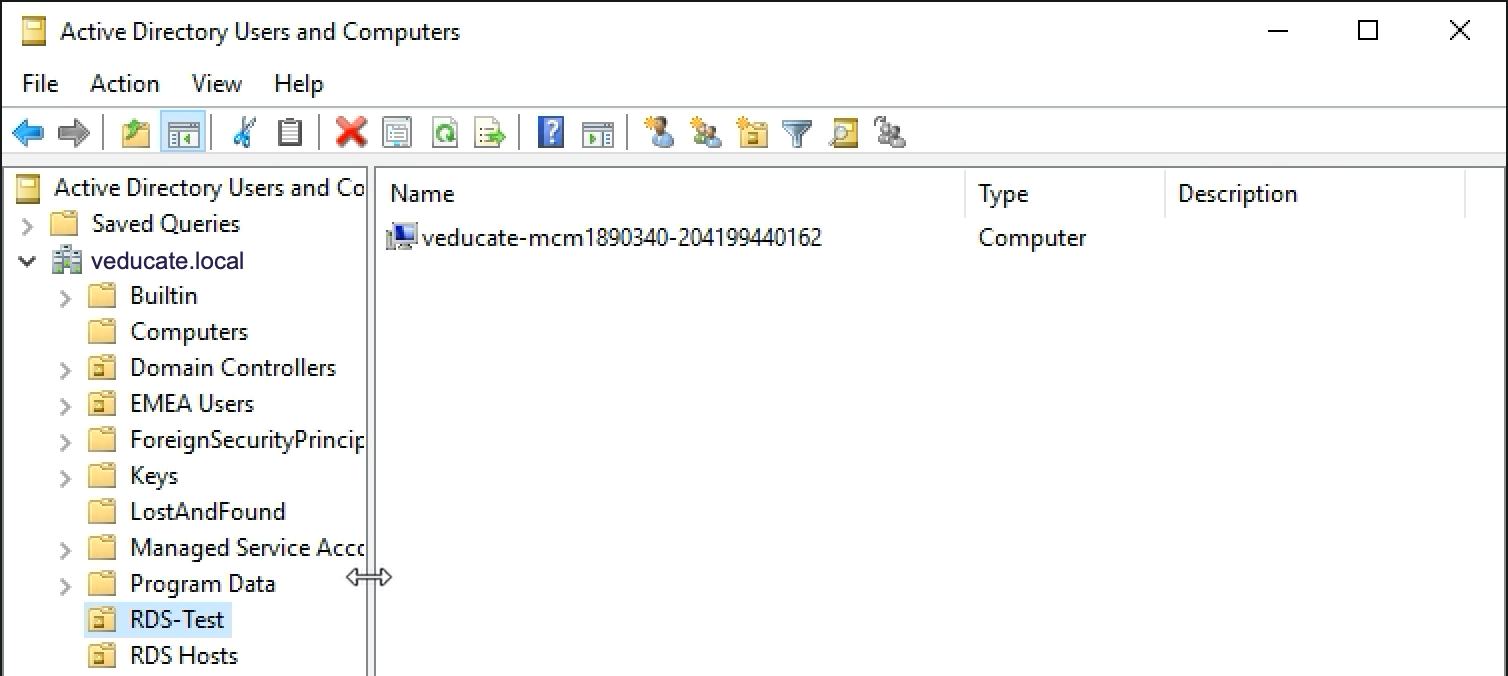The height and width of the screenshot is (676, 1508).
Task: Expand the ForeignSecurityPrincipals container
Action: coord(66,441)
